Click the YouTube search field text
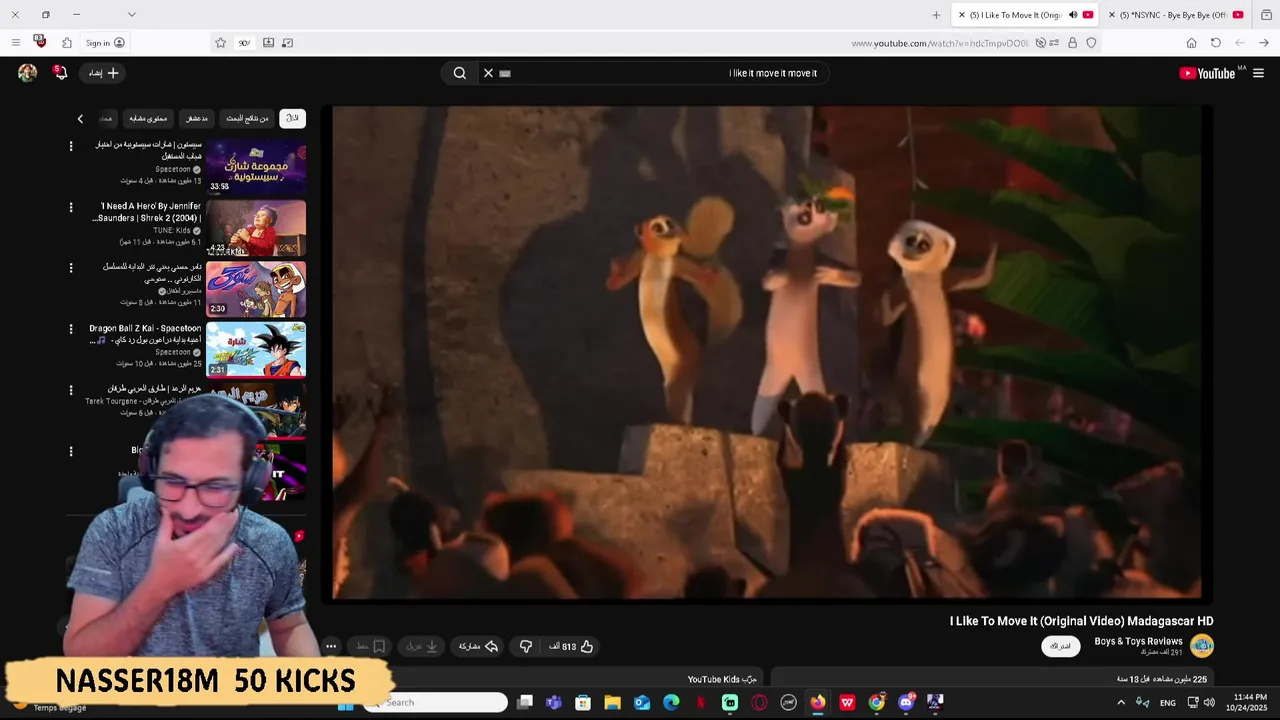 coord(773,73)
